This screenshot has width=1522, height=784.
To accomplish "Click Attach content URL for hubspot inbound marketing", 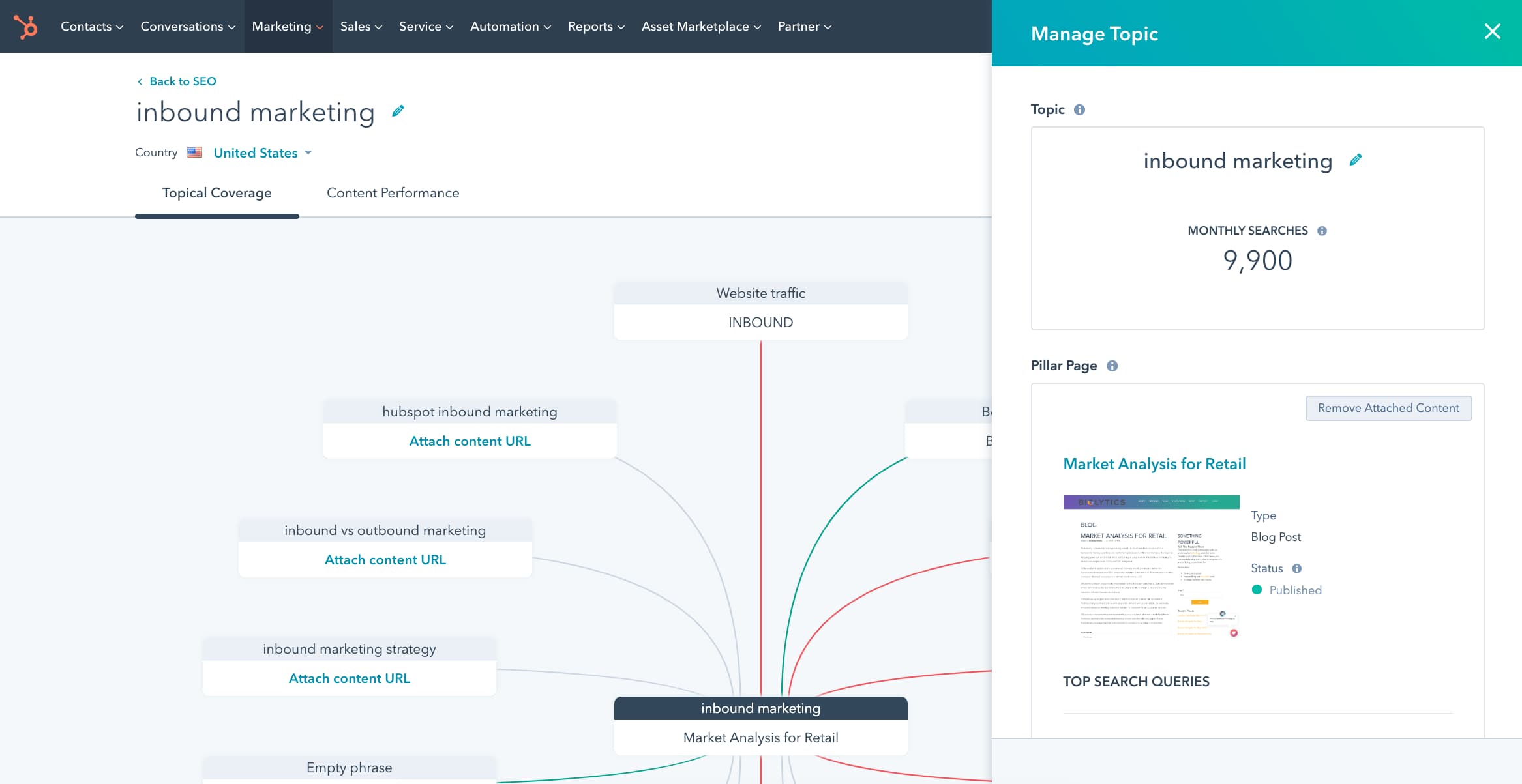I will [x=469, y=440].
